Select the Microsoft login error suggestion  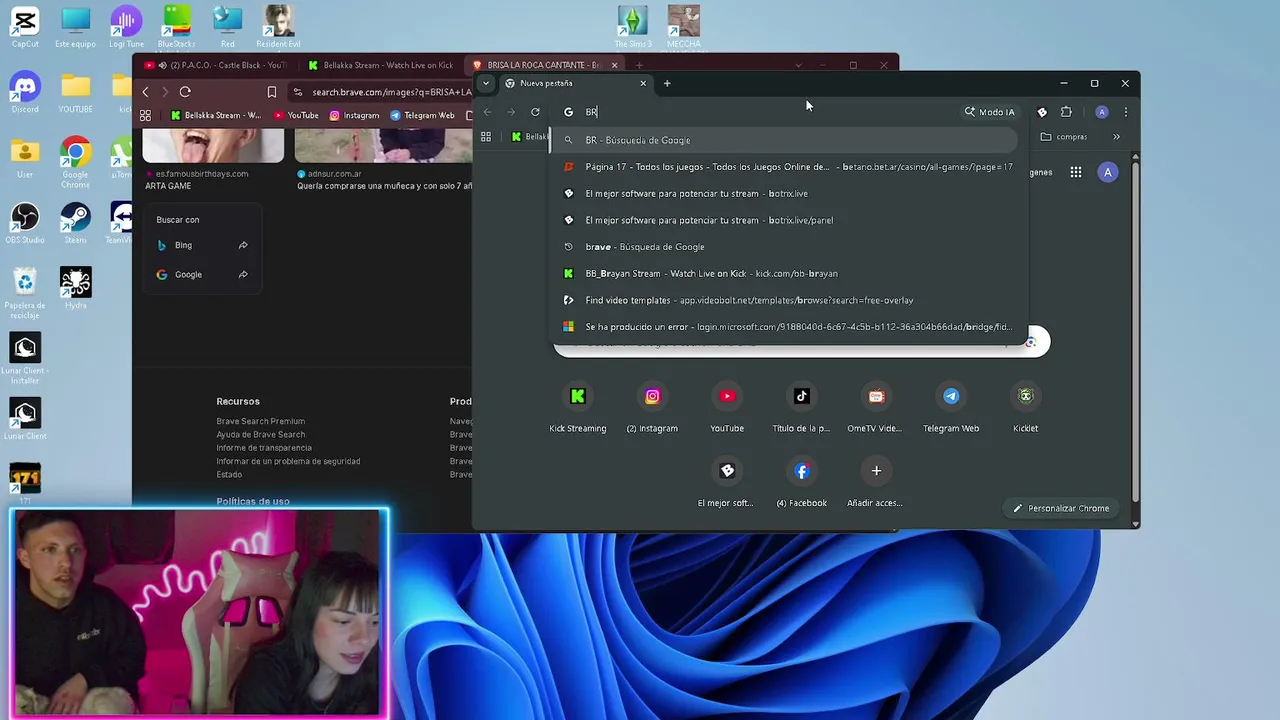pyautogui.click(x=789, y=327)
